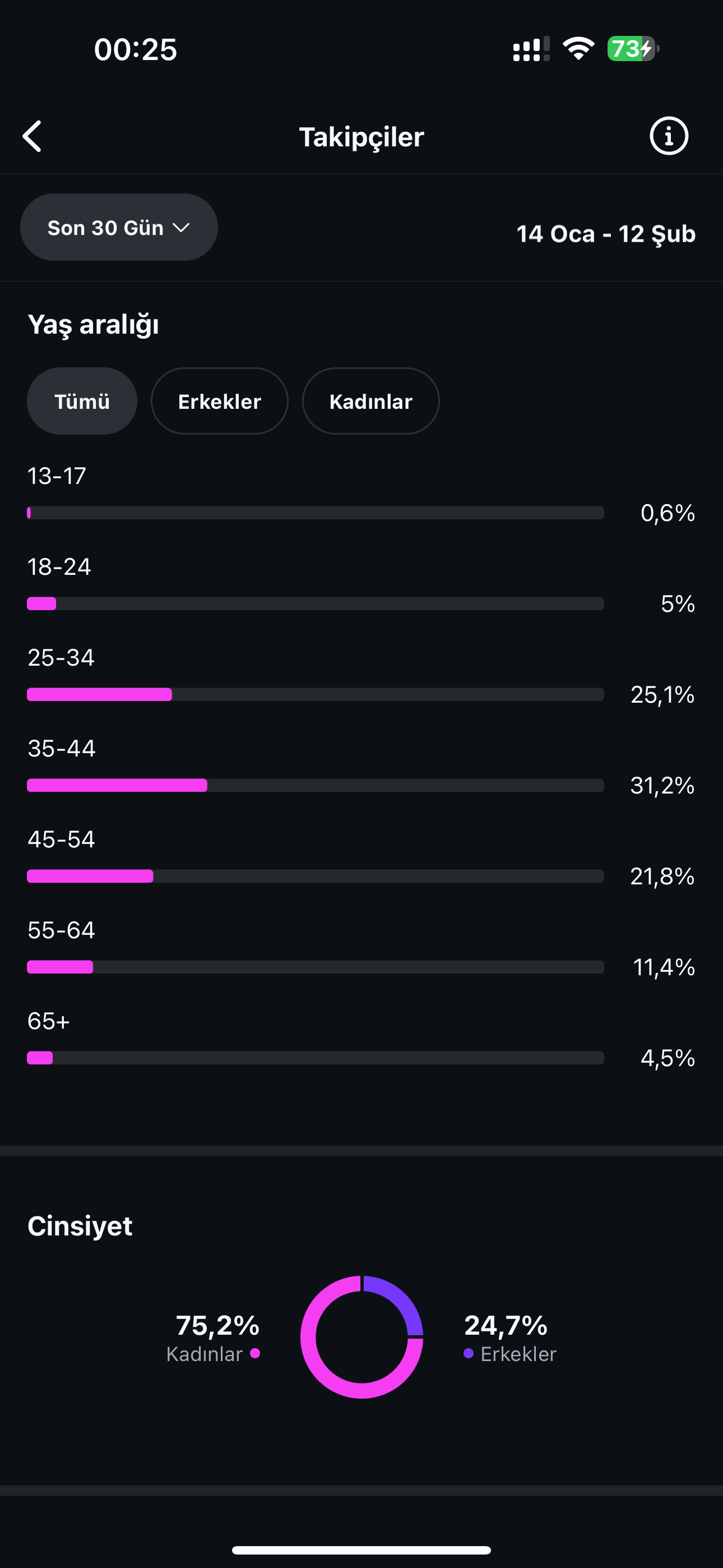Tap the 35-44 age bar
Screen dimensions: 723x1568
tap(315, 785)
